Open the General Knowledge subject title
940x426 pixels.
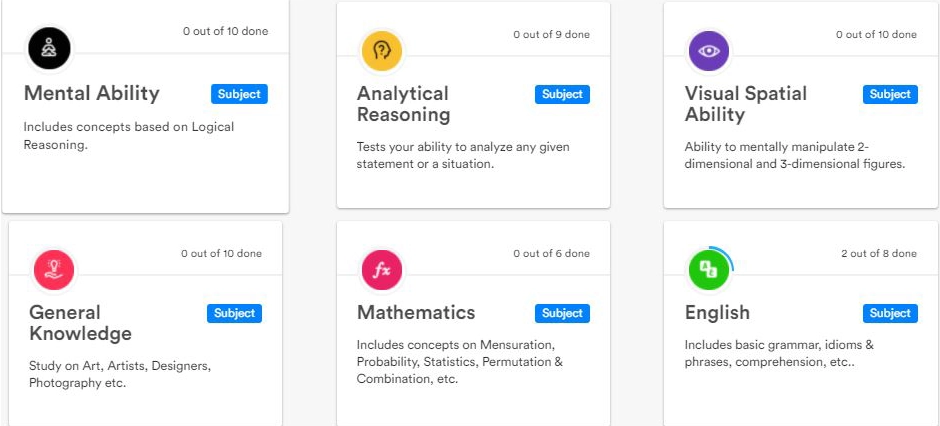click(x=80, y=323)
